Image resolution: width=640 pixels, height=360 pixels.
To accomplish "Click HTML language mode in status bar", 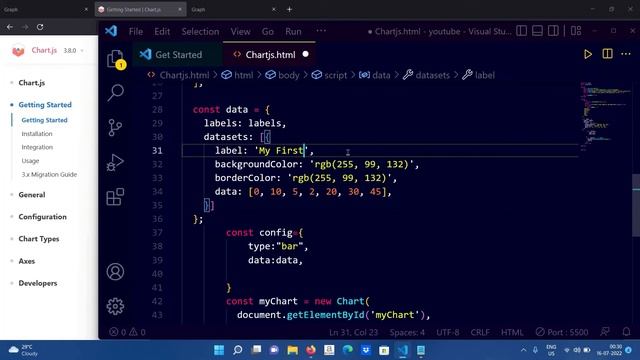I will coord(512,332).
